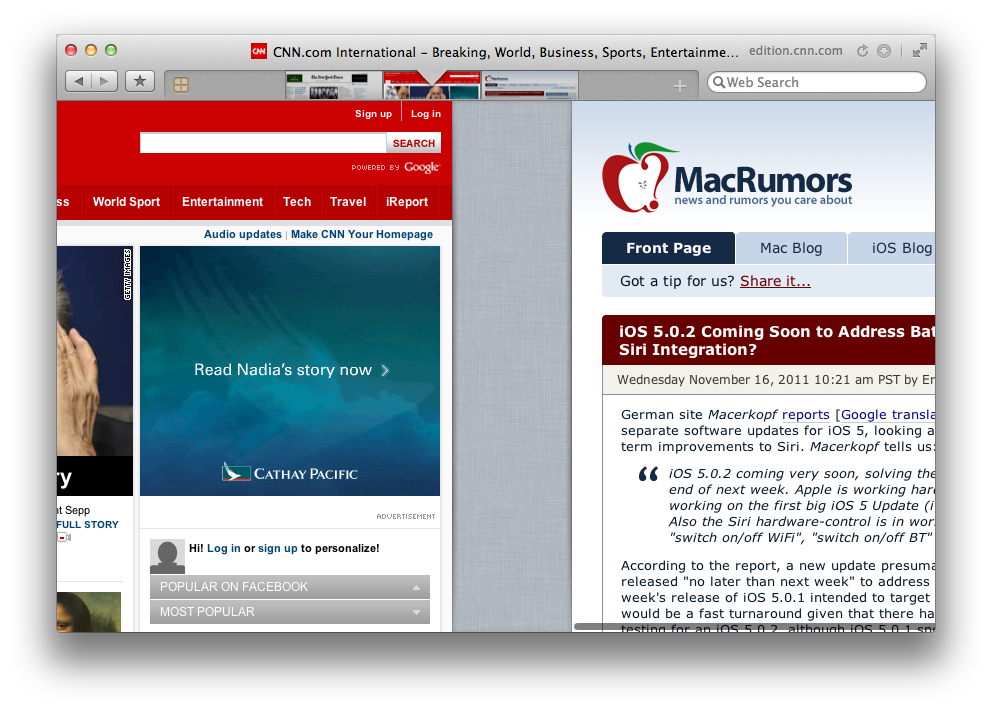Select the MacRumors tab thumbnail
Viewport: 992px width, 711px height.
(530, 85)
